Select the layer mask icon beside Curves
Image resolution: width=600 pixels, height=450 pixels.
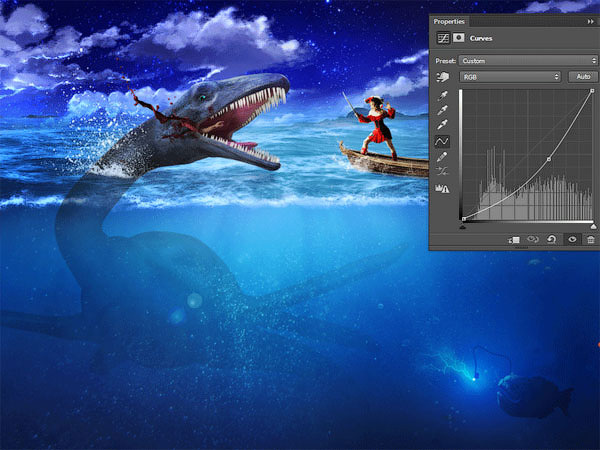pyautogui.click(x=458, y=38)
